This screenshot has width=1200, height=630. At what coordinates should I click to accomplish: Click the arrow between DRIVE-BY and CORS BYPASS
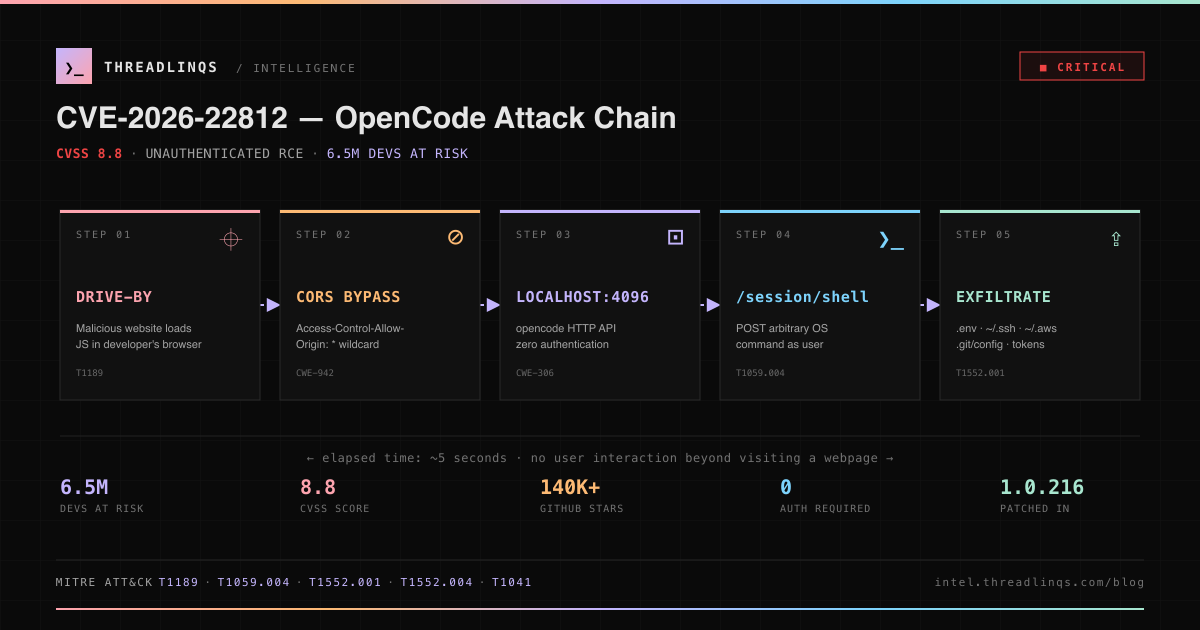[269, 305]
